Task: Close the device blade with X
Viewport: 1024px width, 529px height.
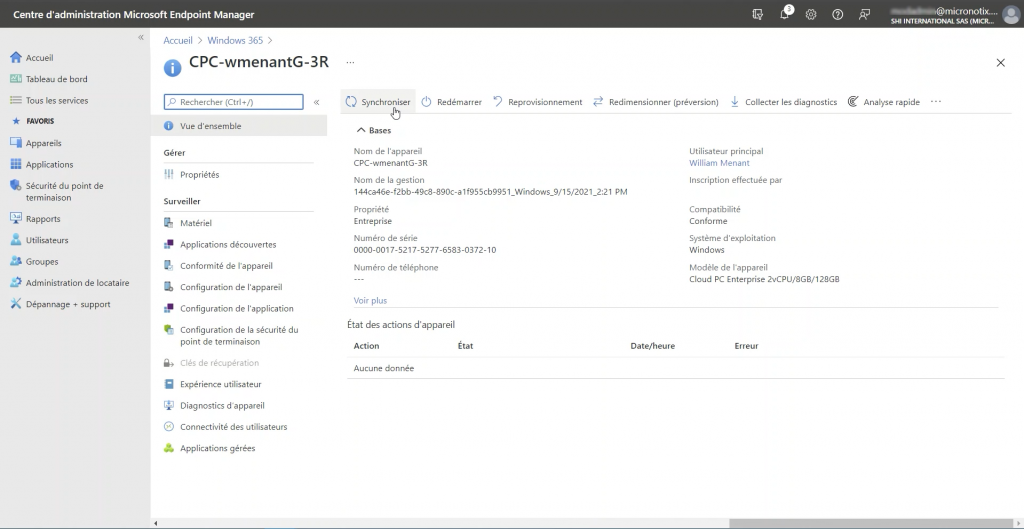Action: (x=1000, y=63)
